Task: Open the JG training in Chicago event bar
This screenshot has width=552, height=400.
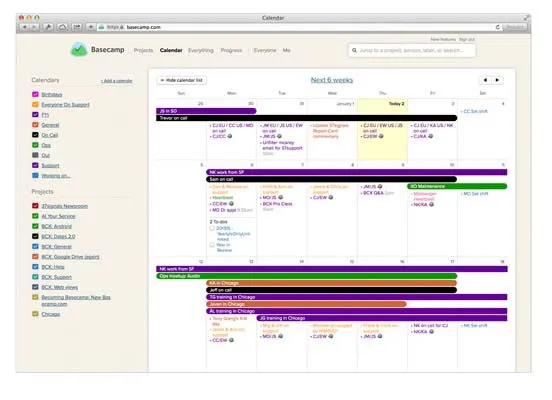Action: [x=382, y=318]
